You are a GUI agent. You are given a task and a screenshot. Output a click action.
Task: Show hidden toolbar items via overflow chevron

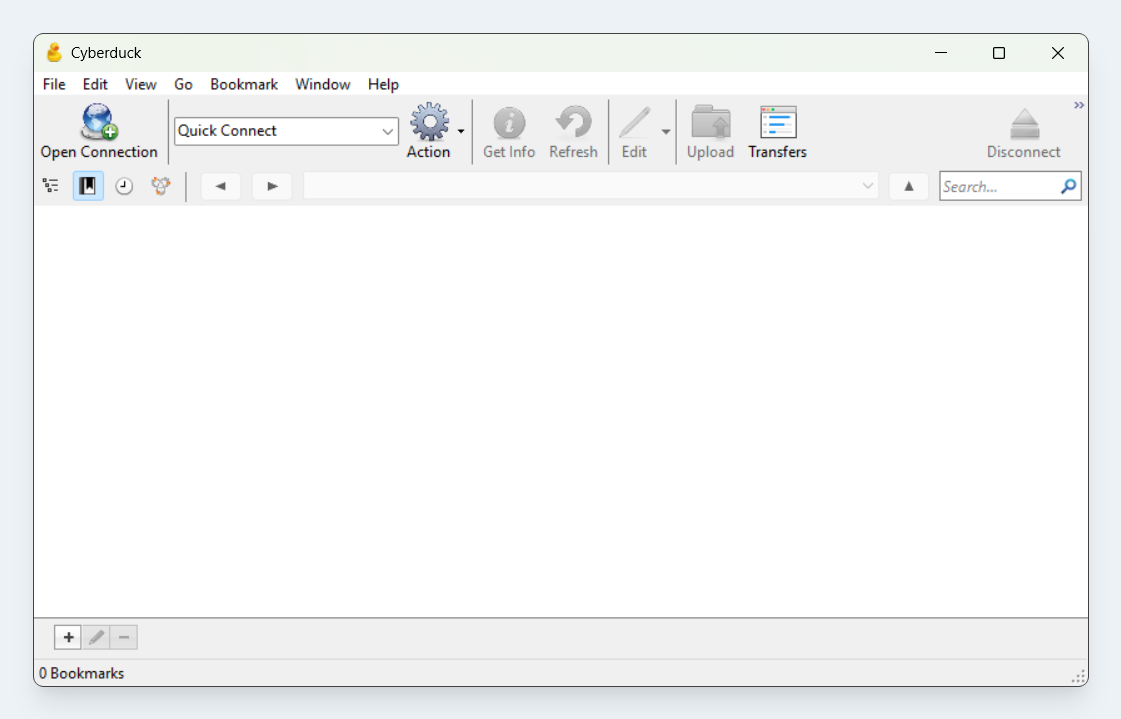1079,105
